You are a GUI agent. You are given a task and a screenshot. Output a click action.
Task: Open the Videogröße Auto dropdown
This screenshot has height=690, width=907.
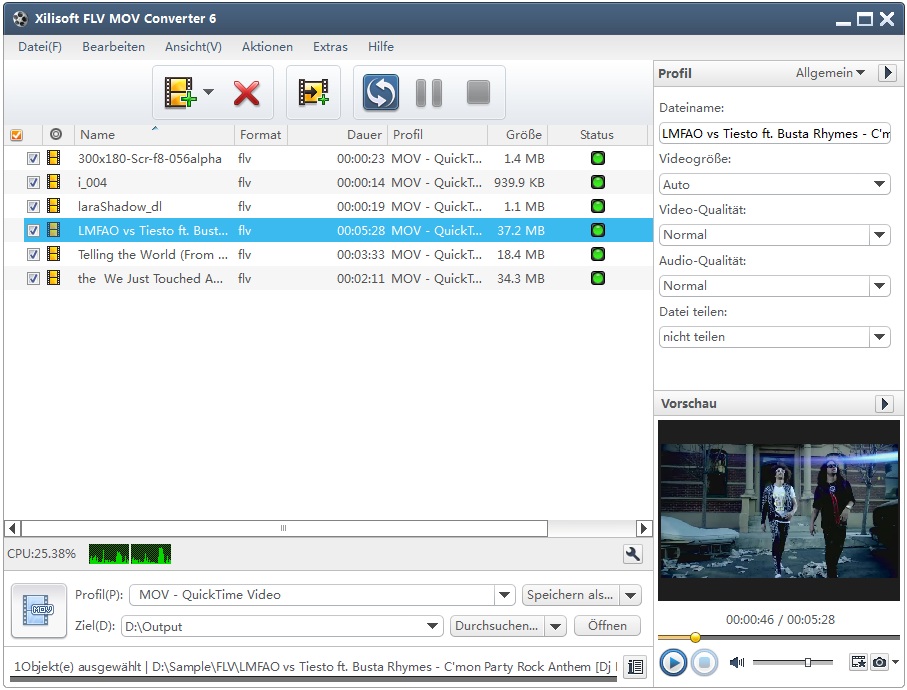(774, 185)
